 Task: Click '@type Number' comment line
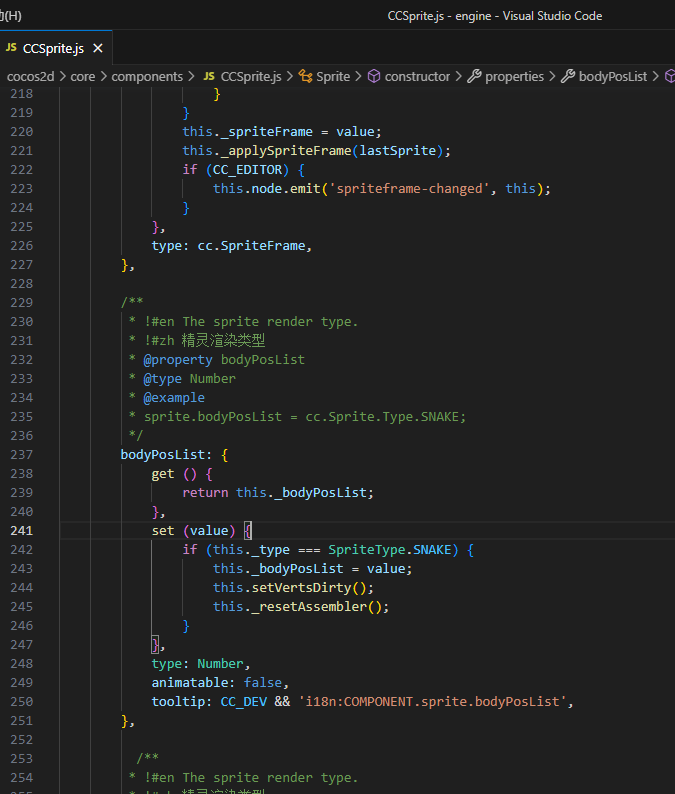pyautogui.click(x=189, y=379)
